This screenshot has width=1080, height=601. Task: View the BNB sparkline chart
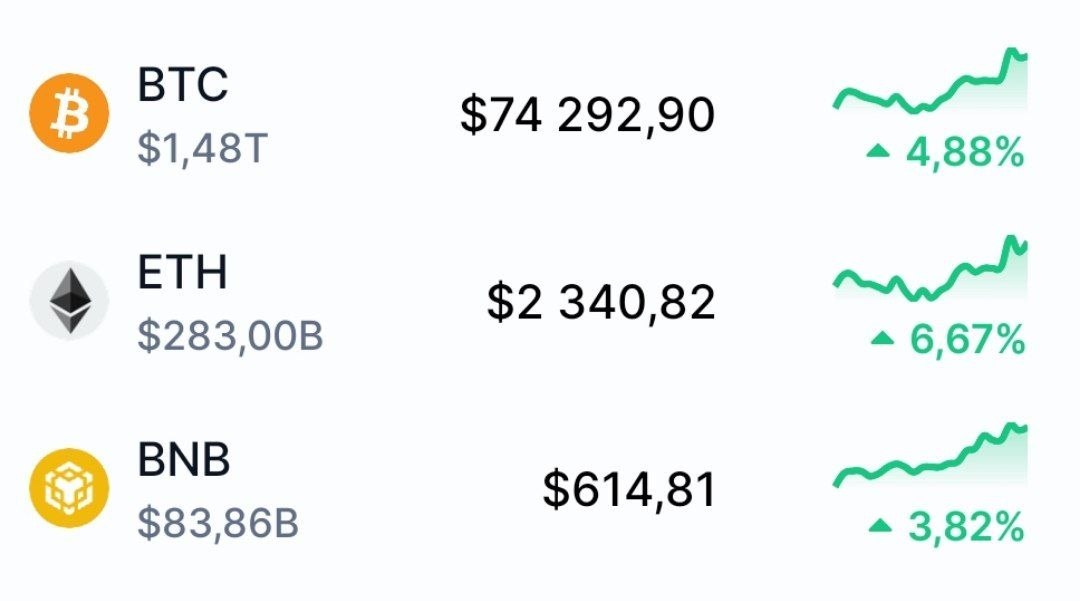pos(930,460)
